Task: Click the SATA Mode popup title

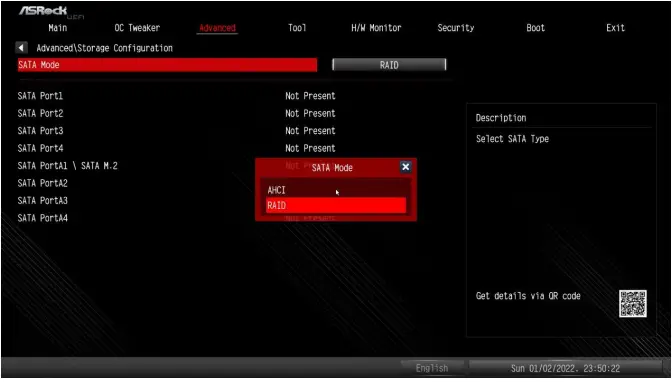Action: (x=332, y=168)
